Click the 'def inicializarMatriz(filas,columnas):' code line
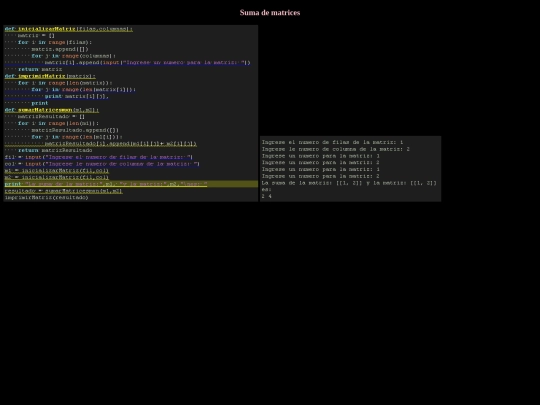The image size is (540, 405). [x=69, y=29]
